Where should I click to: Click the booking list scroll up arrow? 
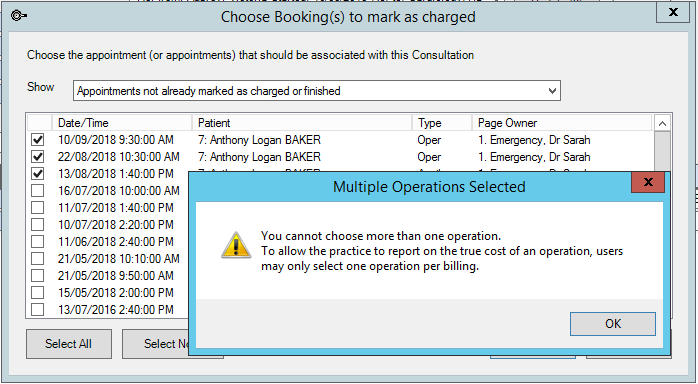pyautogui.click(x=662, y=123)
